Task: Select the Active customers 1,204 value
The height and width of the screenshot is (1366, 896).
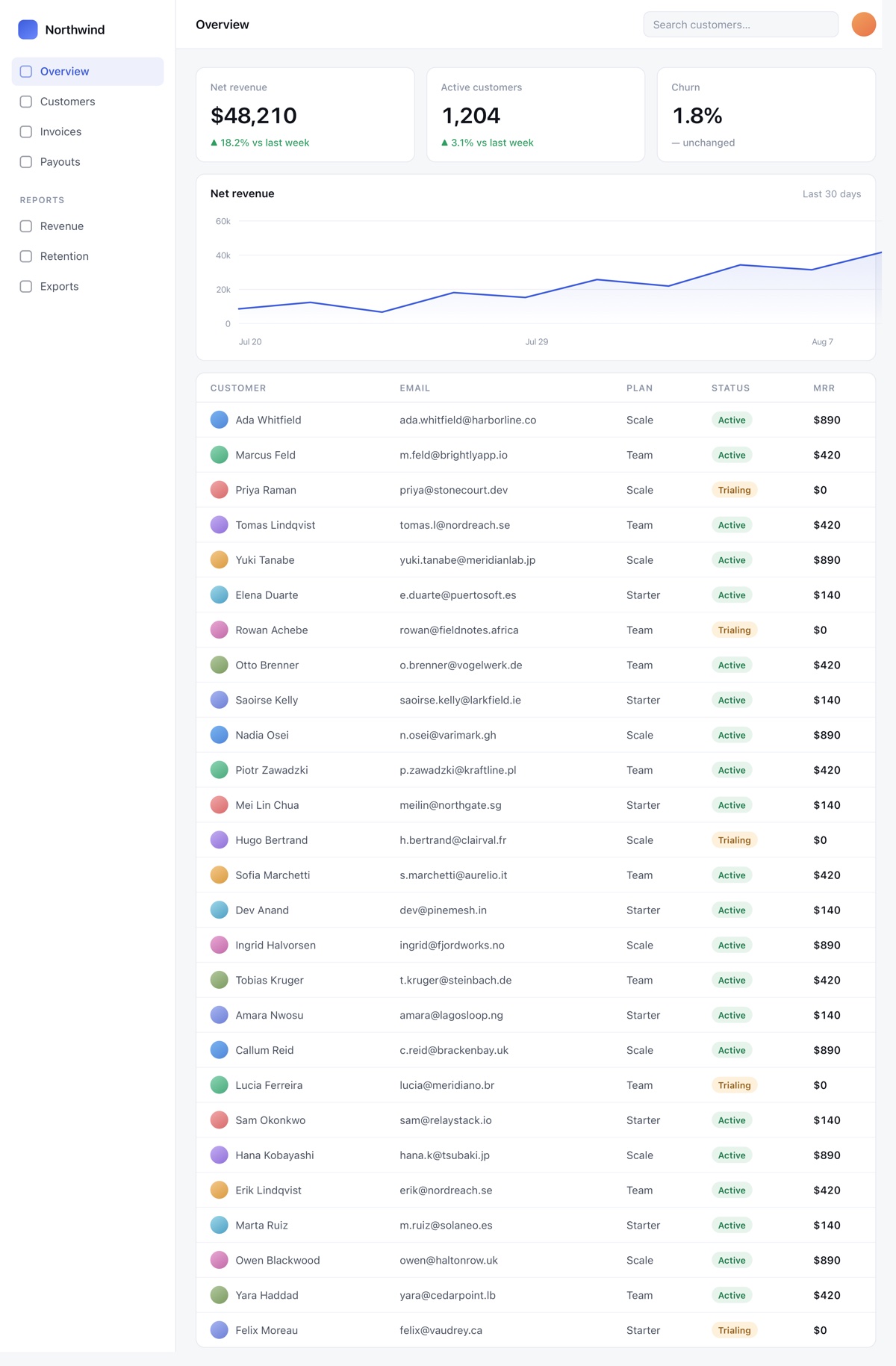Action: 471,116
